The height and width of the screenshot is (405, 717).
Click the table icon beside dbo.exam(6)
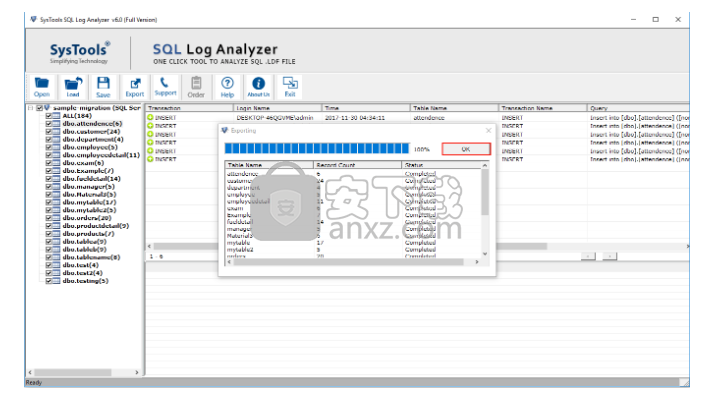[56, 163]
